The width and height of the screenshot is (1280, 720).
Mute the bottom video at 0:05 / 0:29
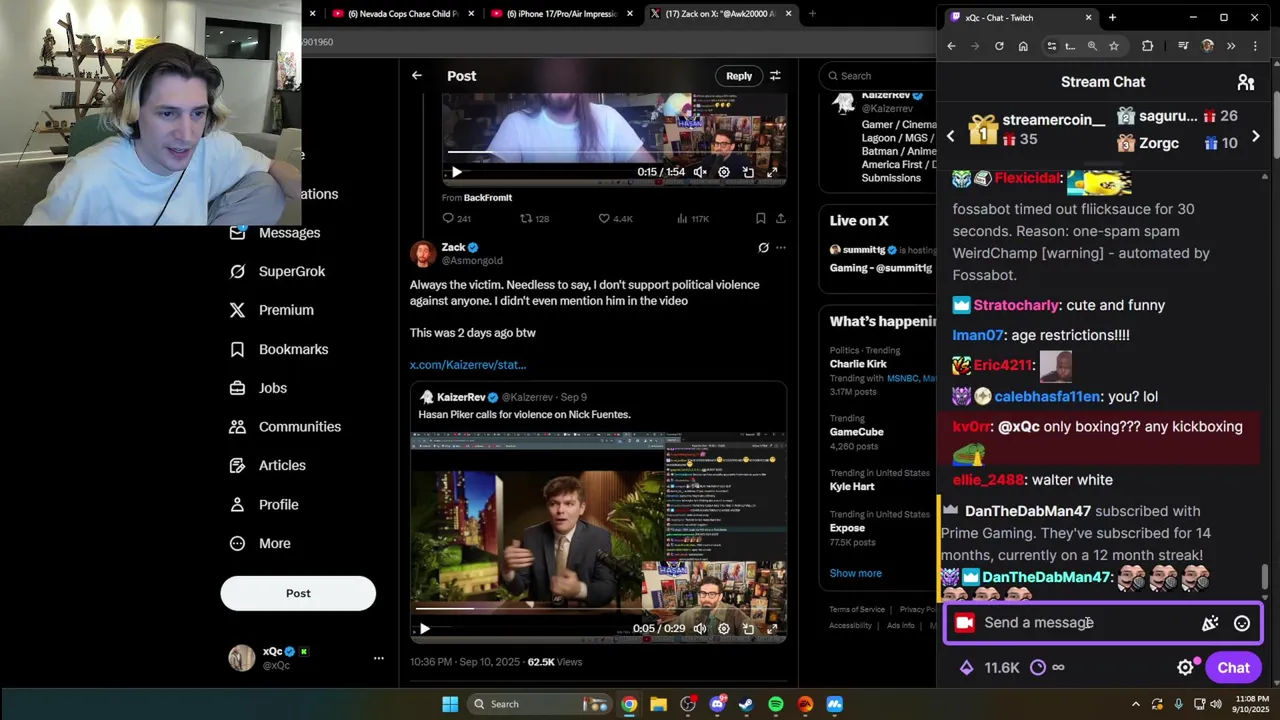point(700,629)
